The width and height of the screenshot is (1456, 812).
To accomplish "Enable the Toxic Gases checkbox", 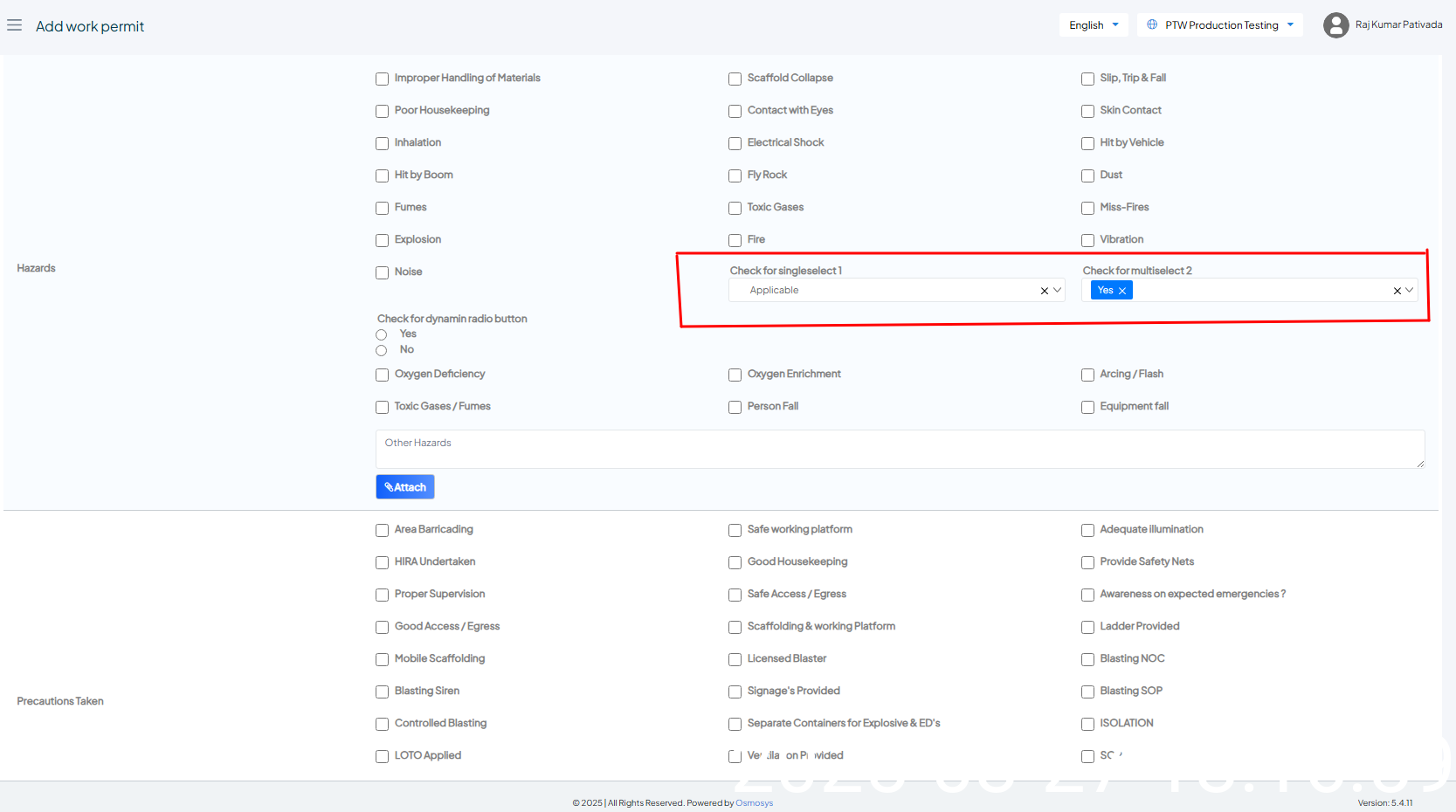I will coord(735,208).
